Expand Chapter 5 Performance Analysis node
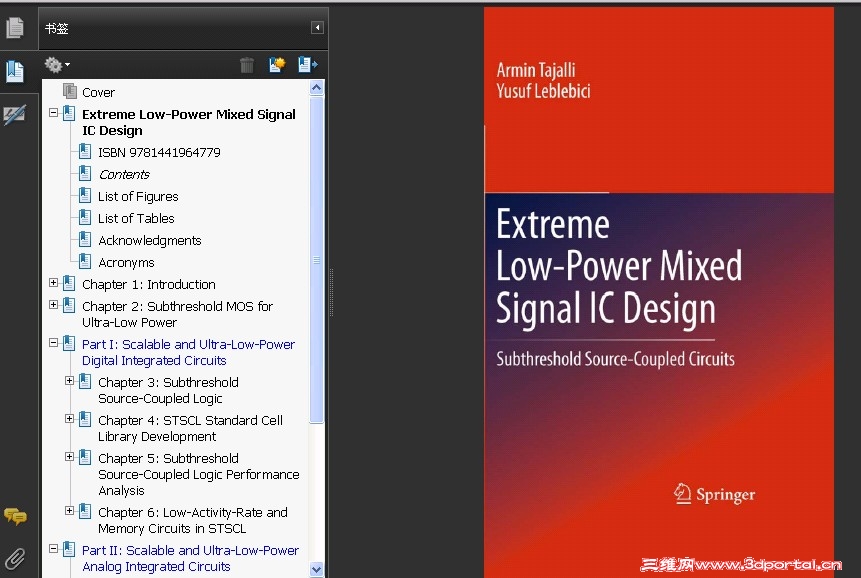The width and height of the screenshot is (861, 578). pos(69,457)
